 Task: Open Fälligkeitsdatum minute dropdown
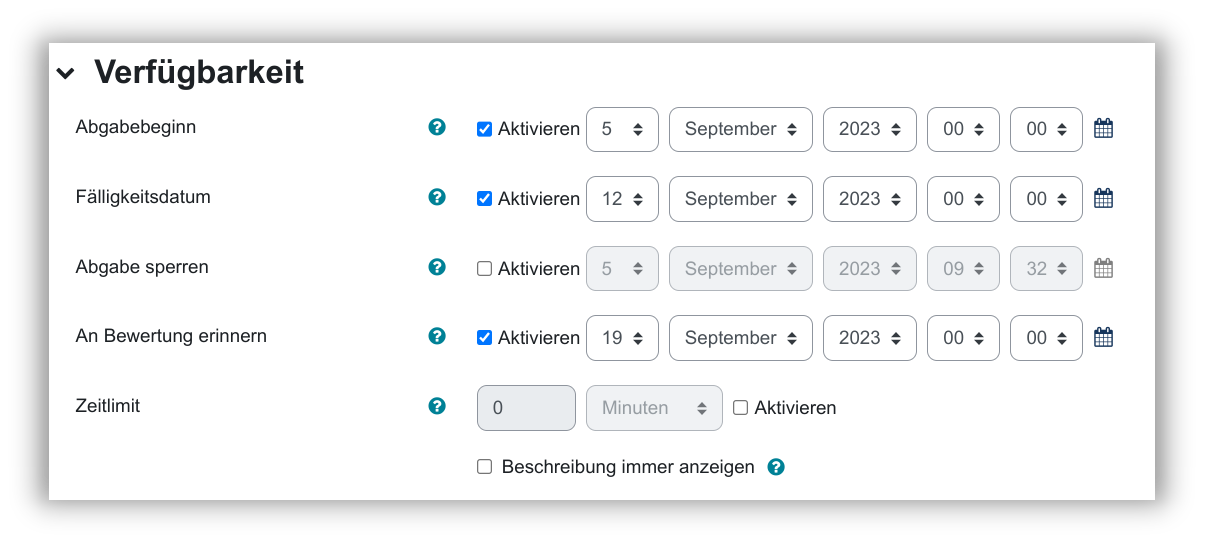pos(1046,199)
